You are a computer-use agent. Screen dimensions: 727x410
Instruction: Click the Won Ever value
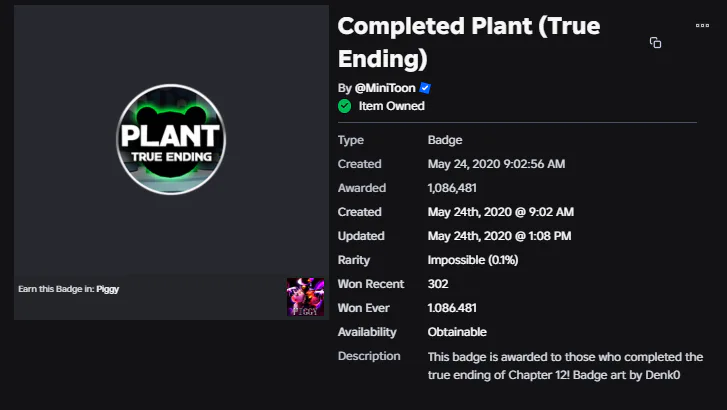pyautogui.click(x=452, y=308)
